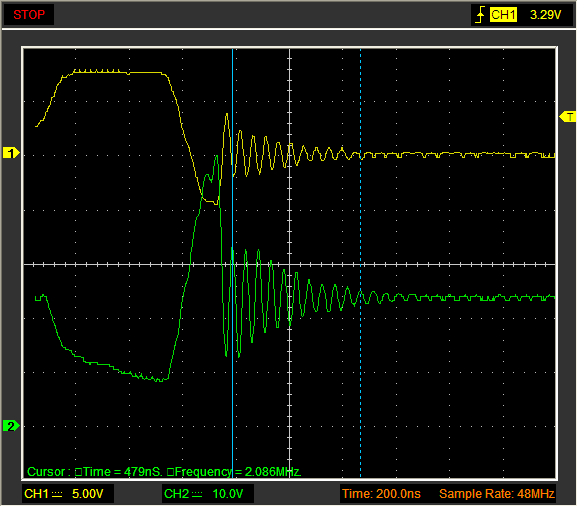
Task: Click the yellow T trigger level marker
Action: tap(568, 117)
